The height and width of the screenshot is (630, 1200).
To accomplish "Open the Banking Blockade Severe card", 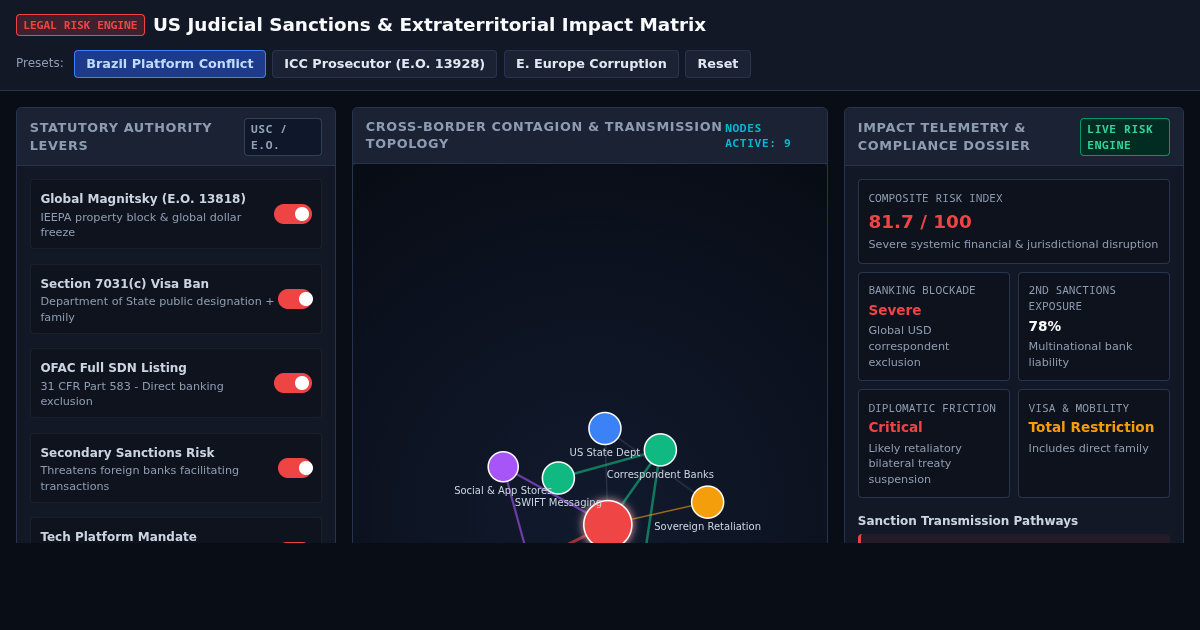I will coord(934,326).
